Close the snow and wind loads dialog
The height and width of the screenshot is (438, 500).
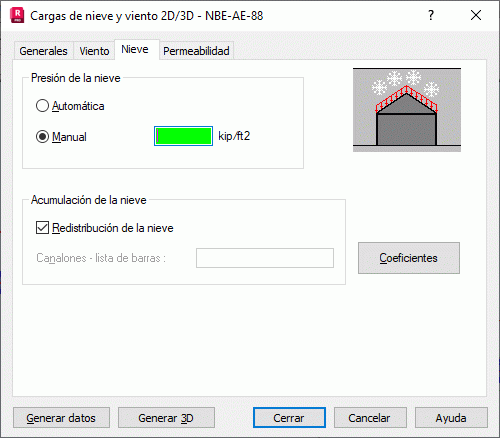point(476,15)
